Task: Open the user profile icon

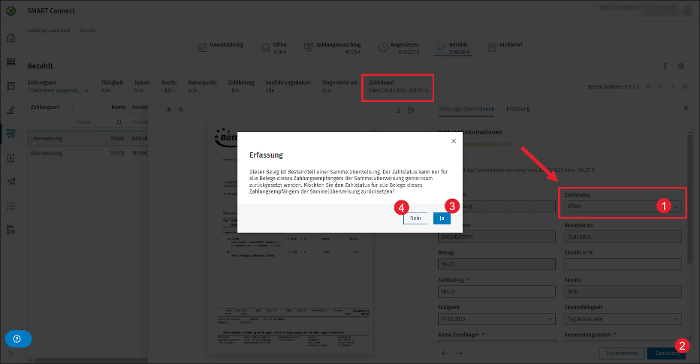Action: click(688, 10)
